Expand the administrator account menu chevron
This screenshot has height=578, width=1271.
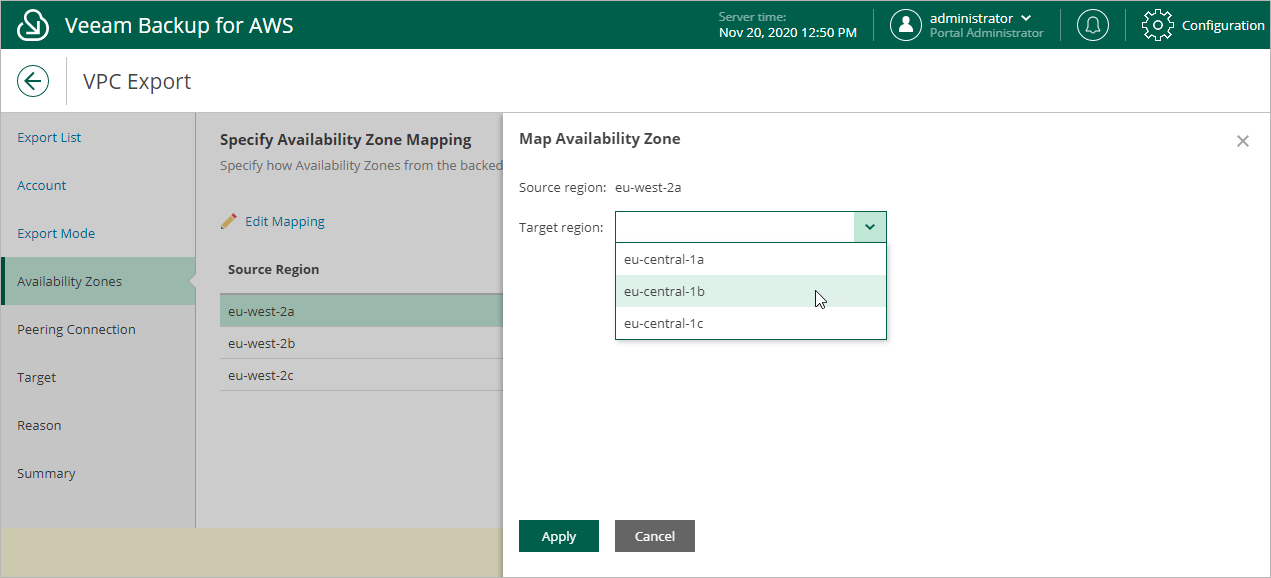coord(1026,18)
